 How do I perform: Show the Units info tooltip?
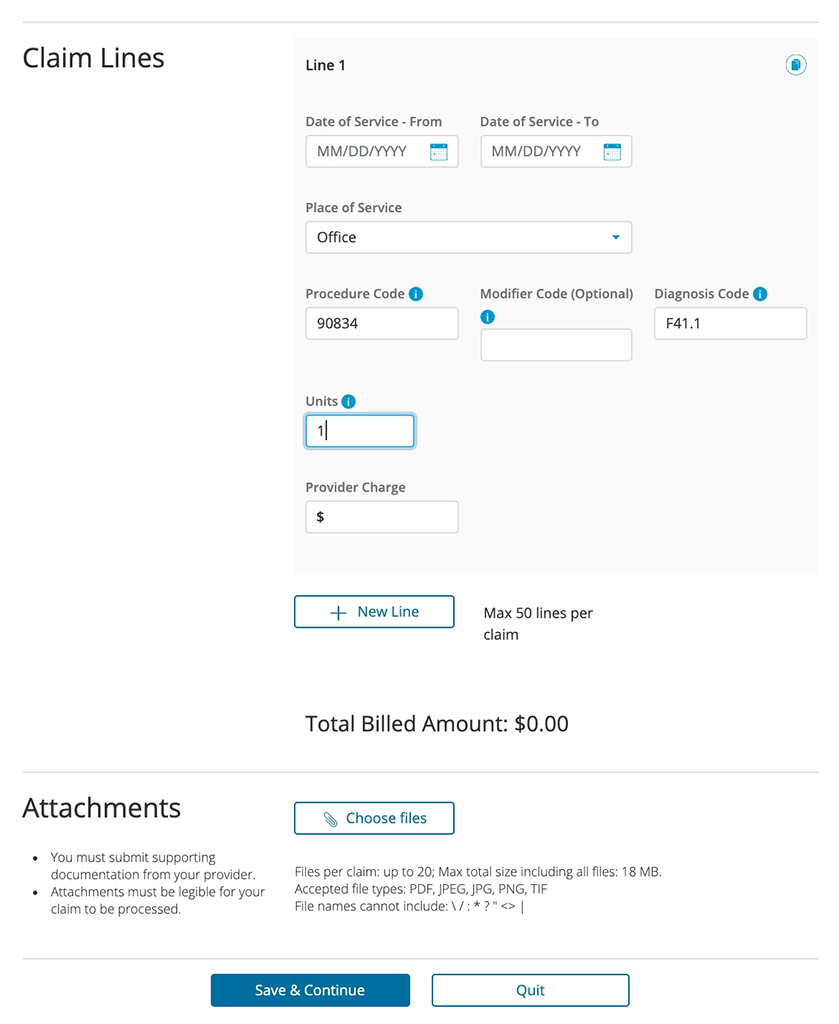click(x=348, y=401)
